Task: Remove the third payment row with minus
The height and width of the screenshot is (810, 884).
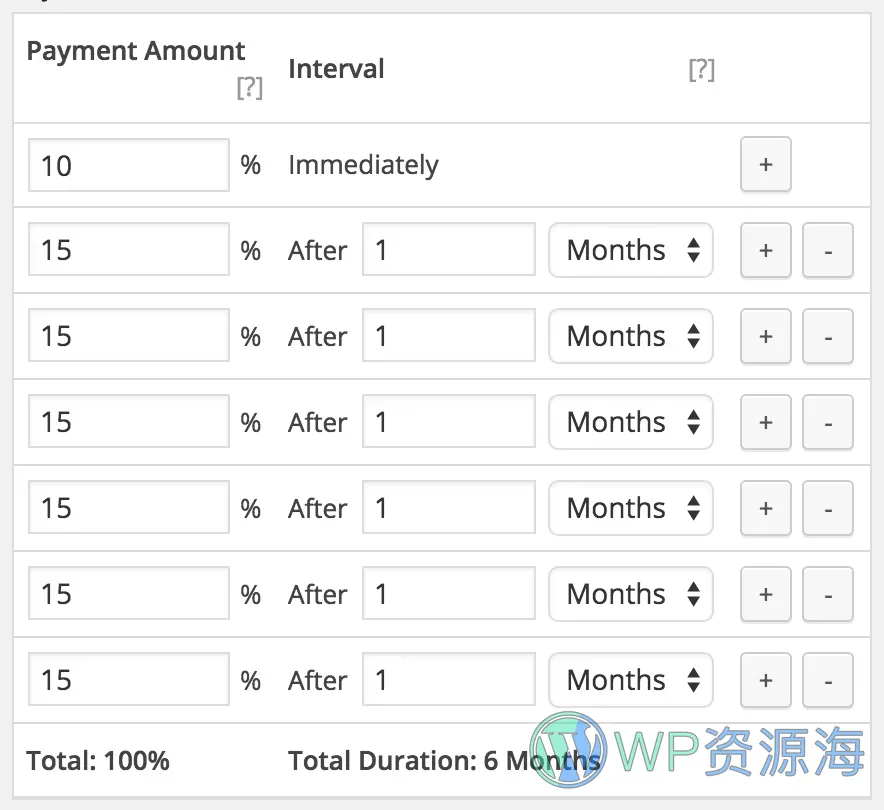Action: pos(828,337)
